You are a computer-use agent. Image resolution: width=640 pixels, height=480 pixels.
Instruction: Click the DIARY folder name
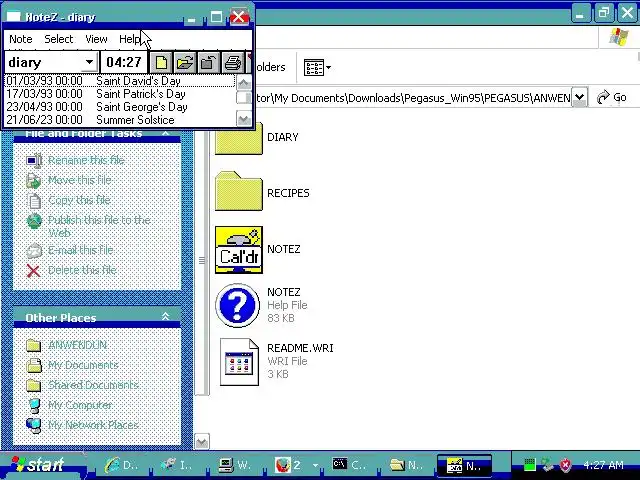coord(283,137)
